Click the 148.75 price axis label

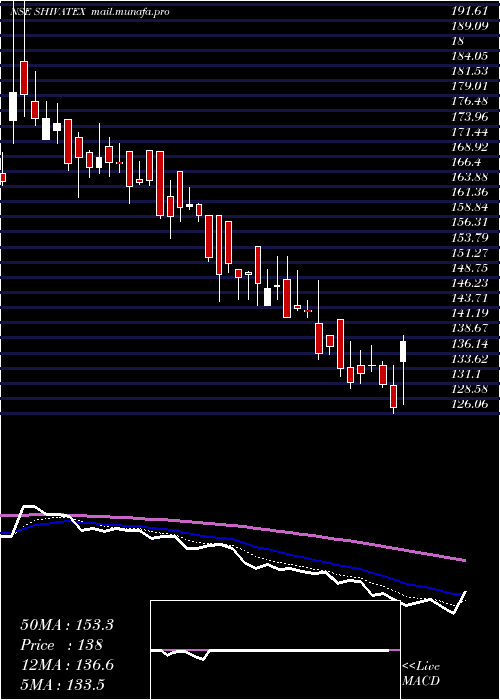[469, 268]
